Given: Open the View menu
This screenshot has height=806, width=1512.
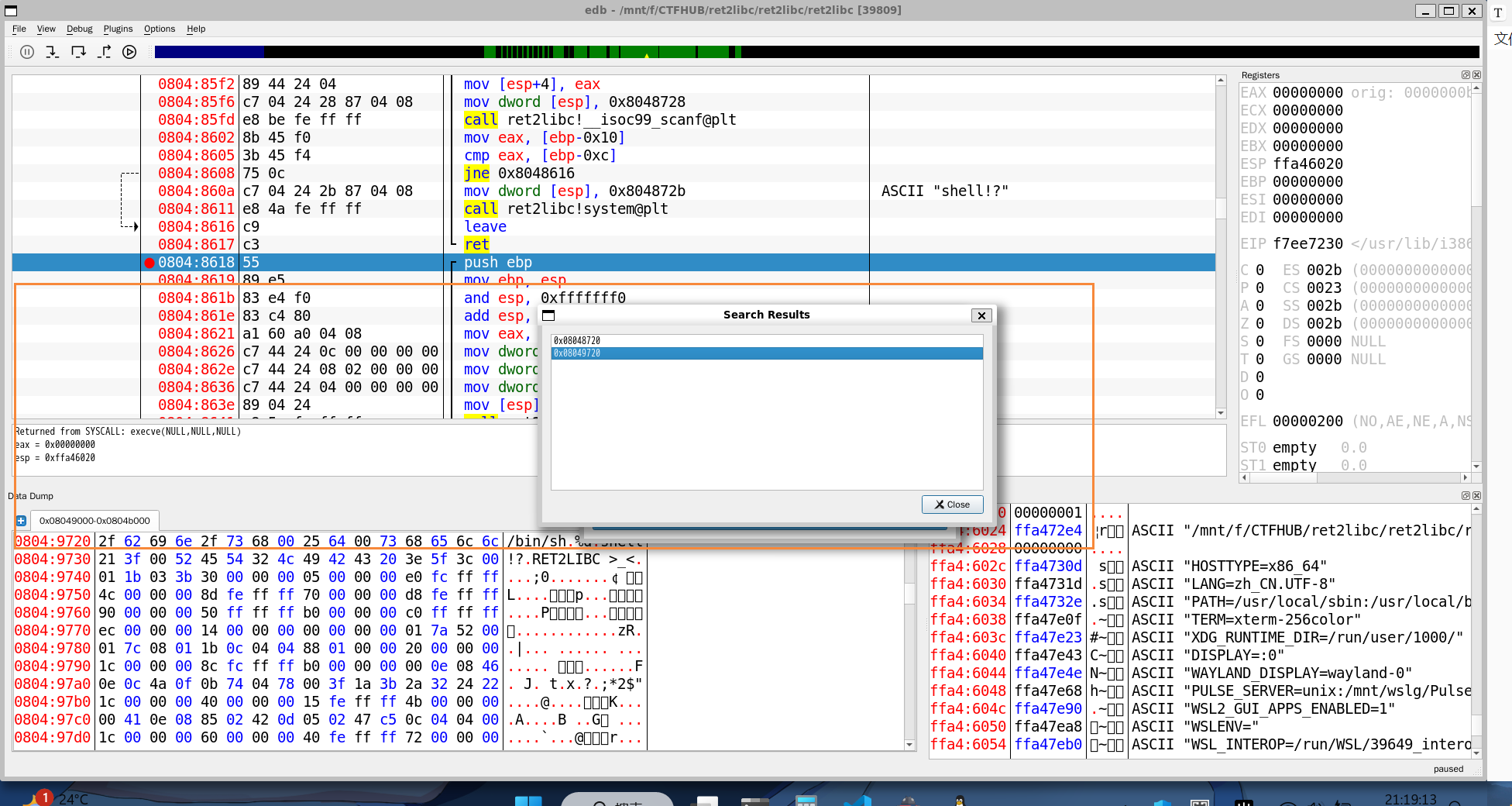Looking at the screenshot, I should pos(46,29).
